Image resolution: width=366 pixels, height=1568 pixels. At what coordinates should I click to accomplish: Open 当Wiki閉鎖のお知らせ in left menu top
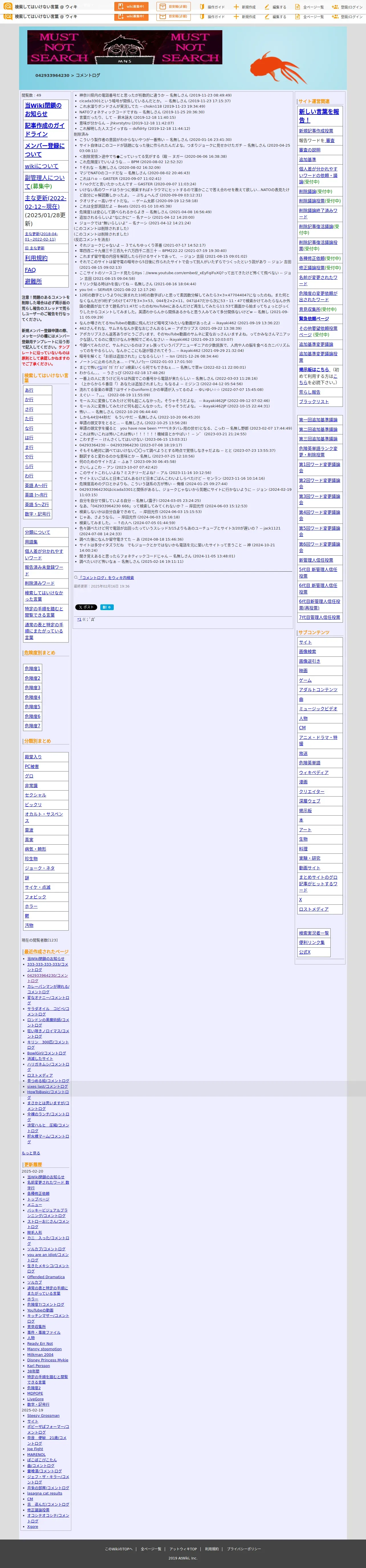tap(43, 110)
